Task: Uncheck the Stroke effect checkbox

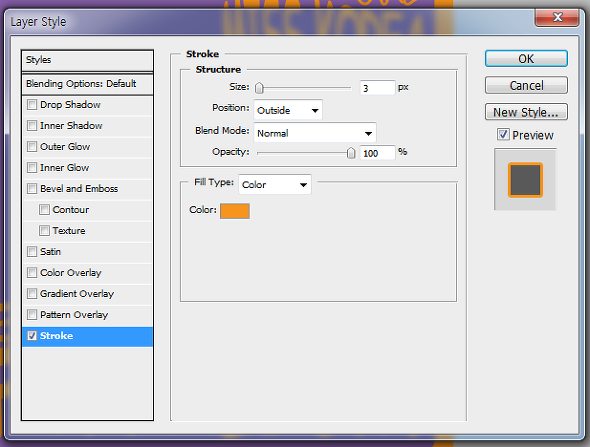Action: 32,336
